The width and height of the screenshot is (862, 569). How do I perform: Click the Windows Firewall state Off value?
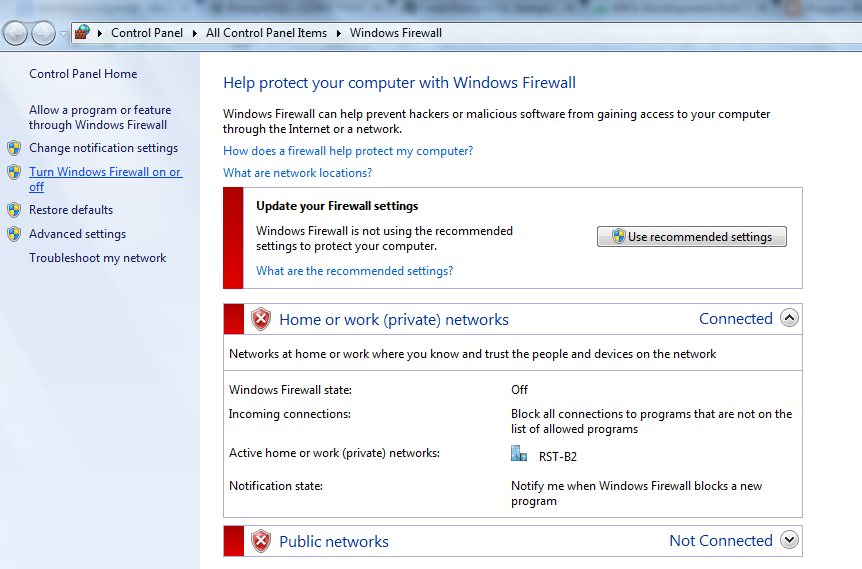pyautogui.click(x=519, y=390)
